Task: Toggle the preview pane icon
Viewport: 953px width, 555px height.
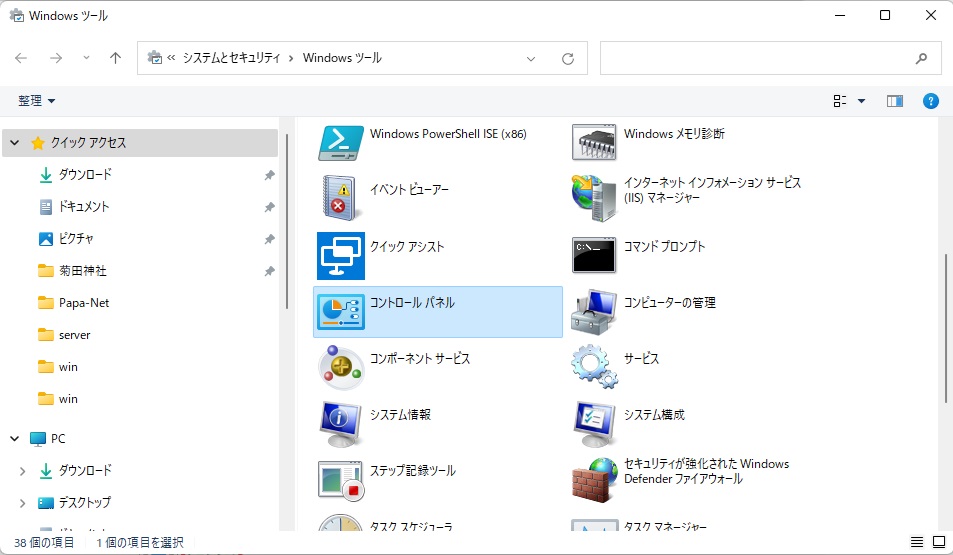Action: tap(895, 101)
